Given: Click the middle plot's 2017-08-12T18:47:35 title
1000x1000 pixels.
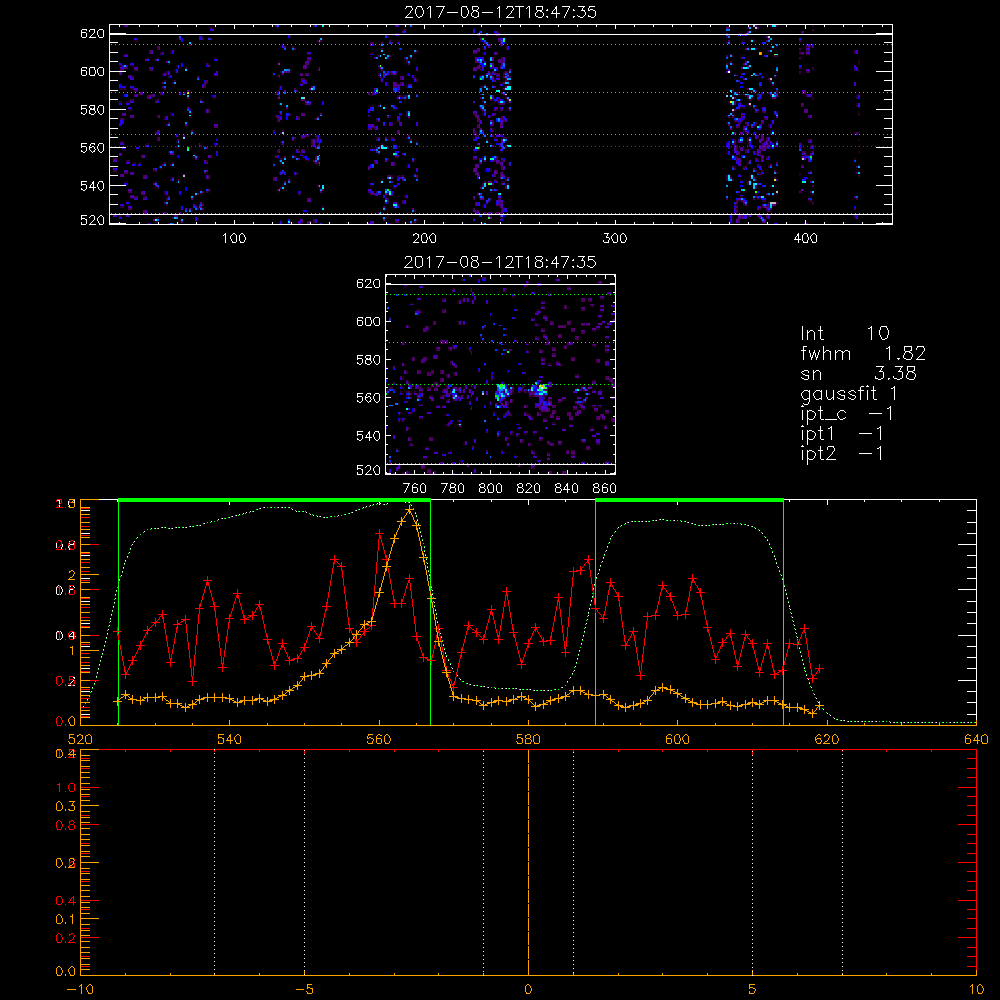Looking at the screenshot, I should click(500, 262).
